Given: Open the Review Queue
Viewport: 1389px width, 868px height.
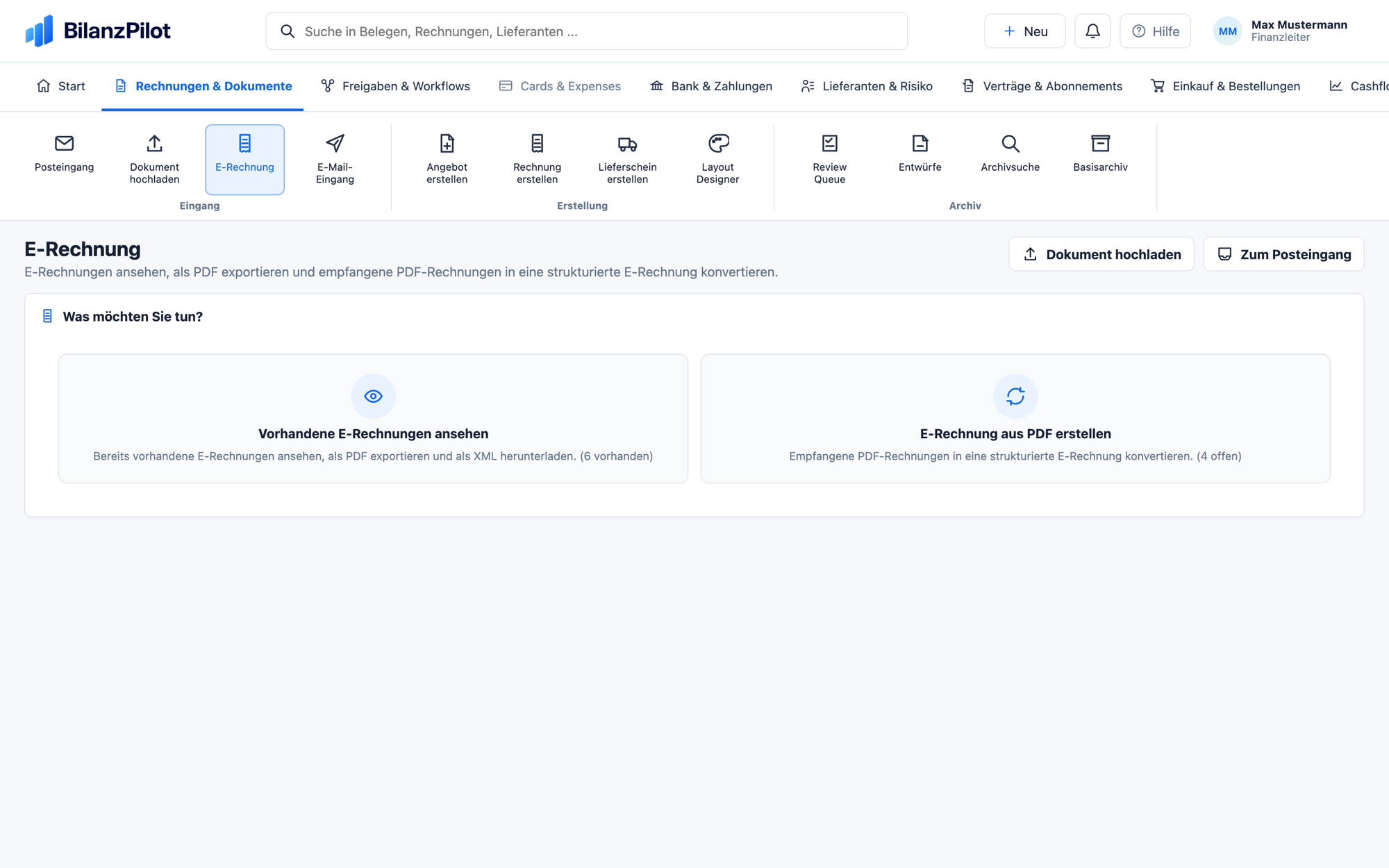Looking at the screenshot, I should tap(829, 159).
